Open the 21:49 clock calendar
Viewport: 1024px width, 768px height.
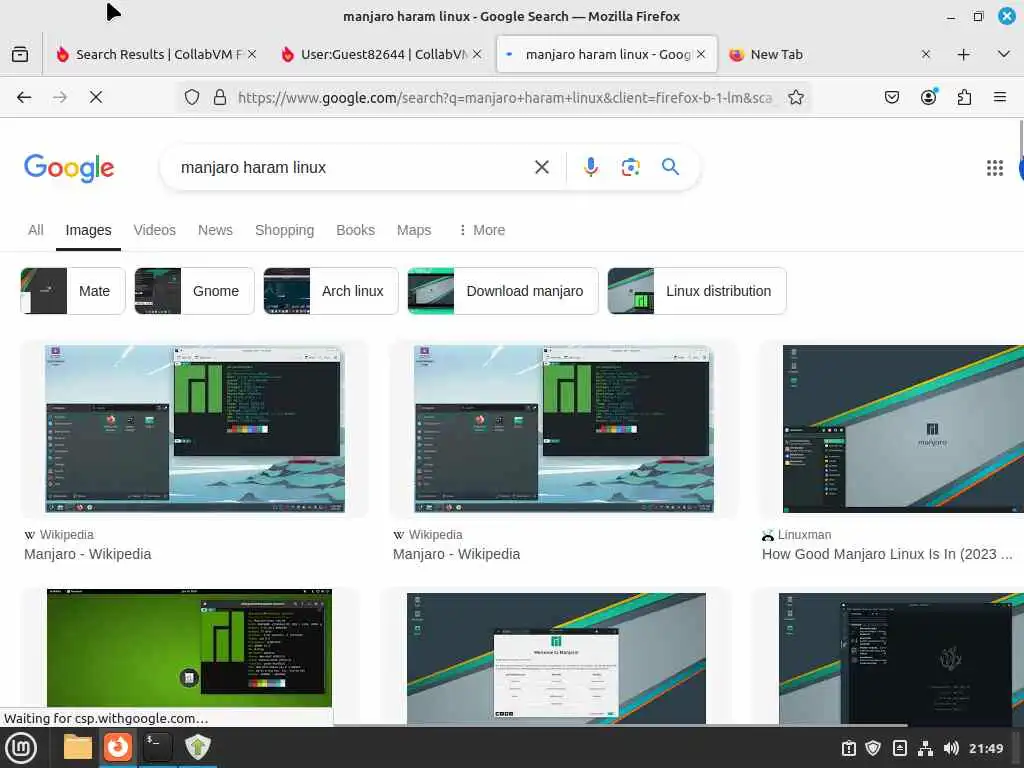click(985, 748)
